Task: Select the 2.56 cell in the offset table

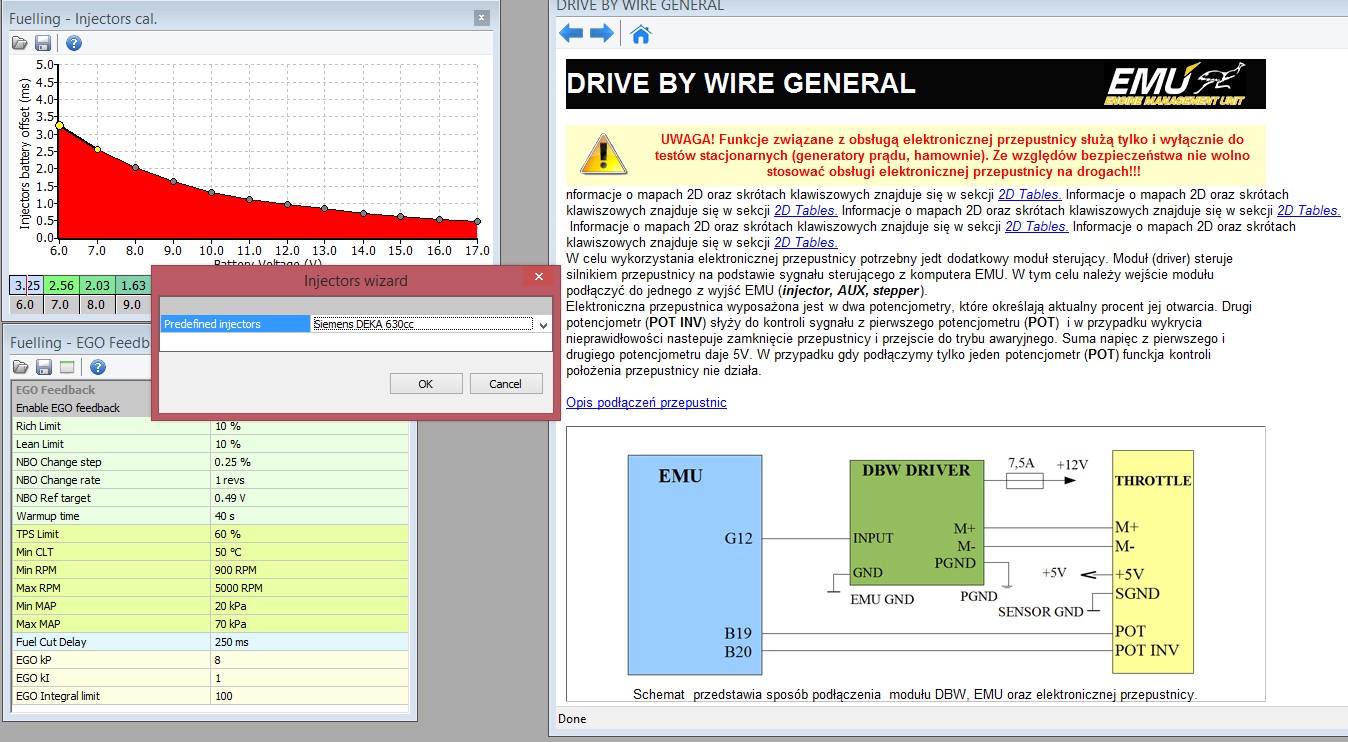Action: coord(62,285)
